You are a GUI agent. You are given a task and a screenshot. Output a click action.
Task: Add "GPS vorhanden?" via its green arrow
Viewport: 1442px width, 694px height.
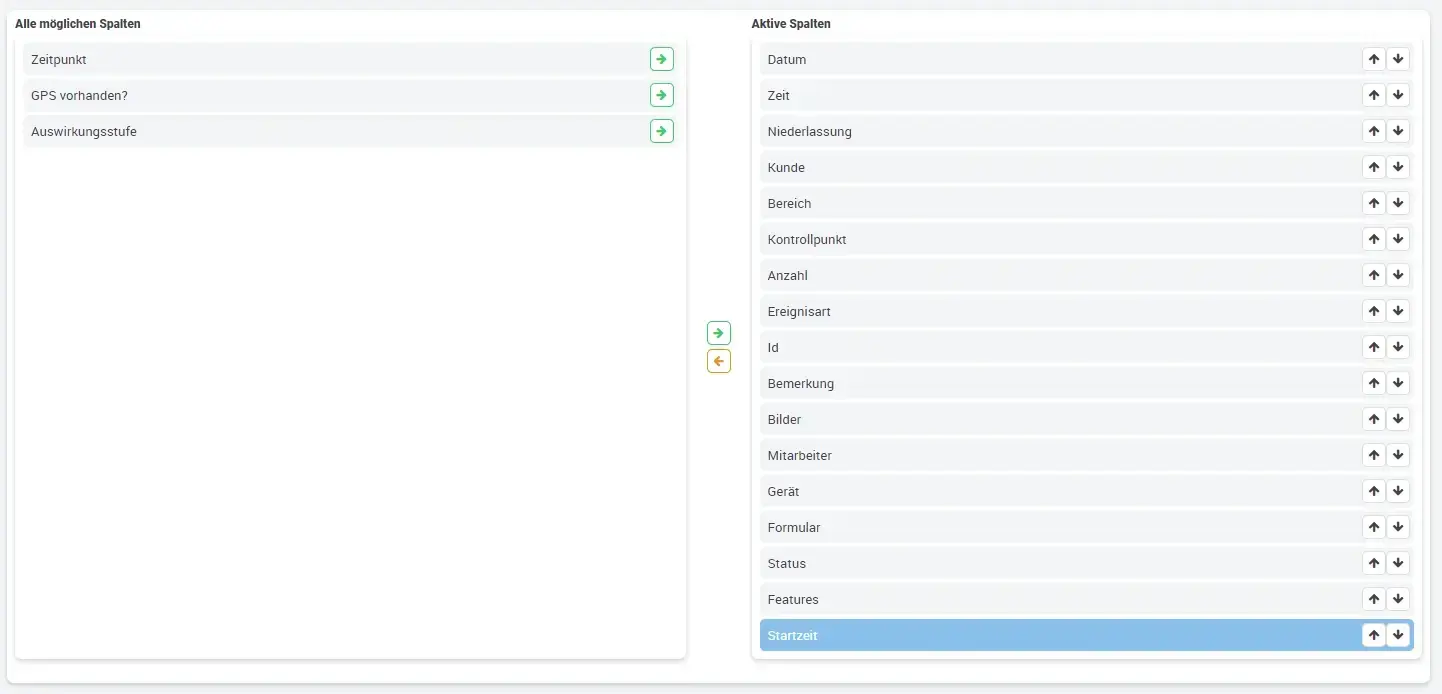click(661, 95)
